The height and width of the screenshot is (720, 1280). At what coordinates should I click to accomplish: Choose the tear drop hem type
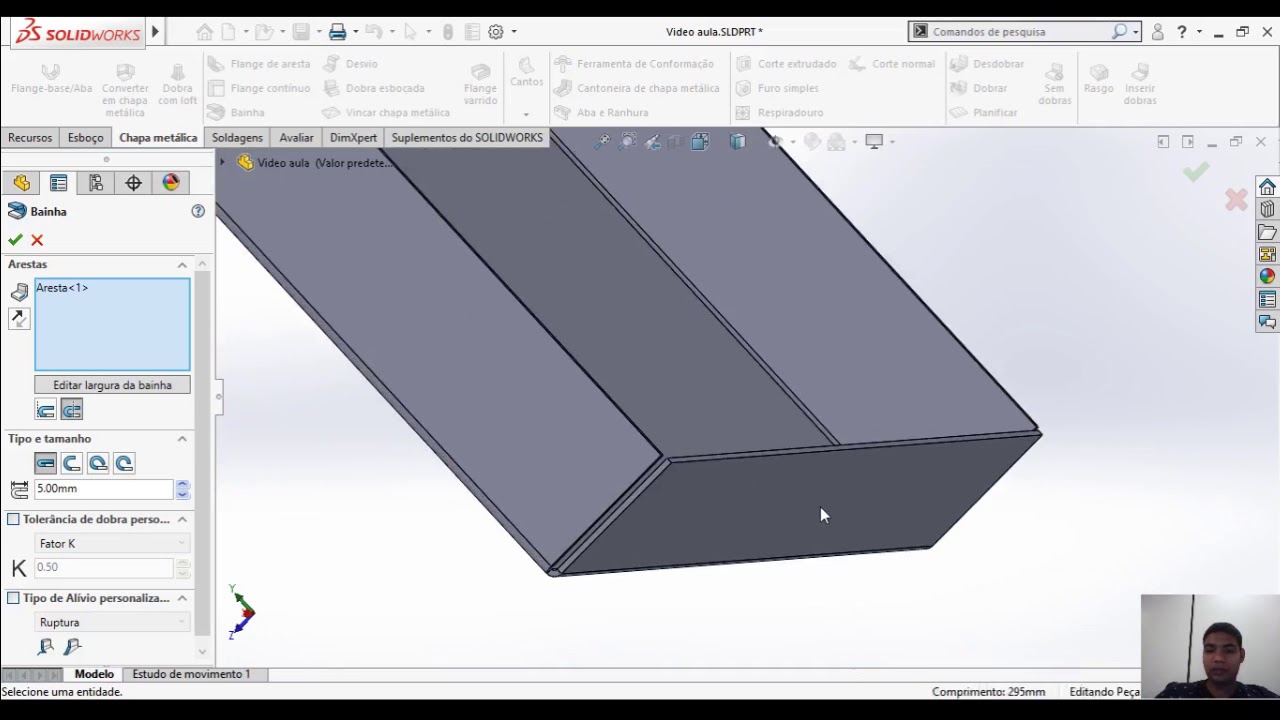[x=97, y=463]
